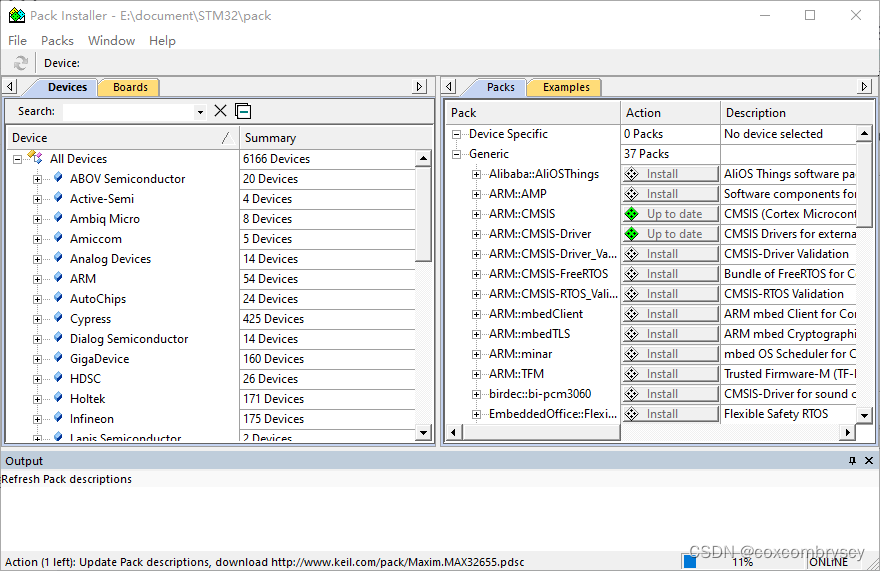880x571 pixels.
Task: Click the Holtek vendor icon
Action: [x=58, y=398]
